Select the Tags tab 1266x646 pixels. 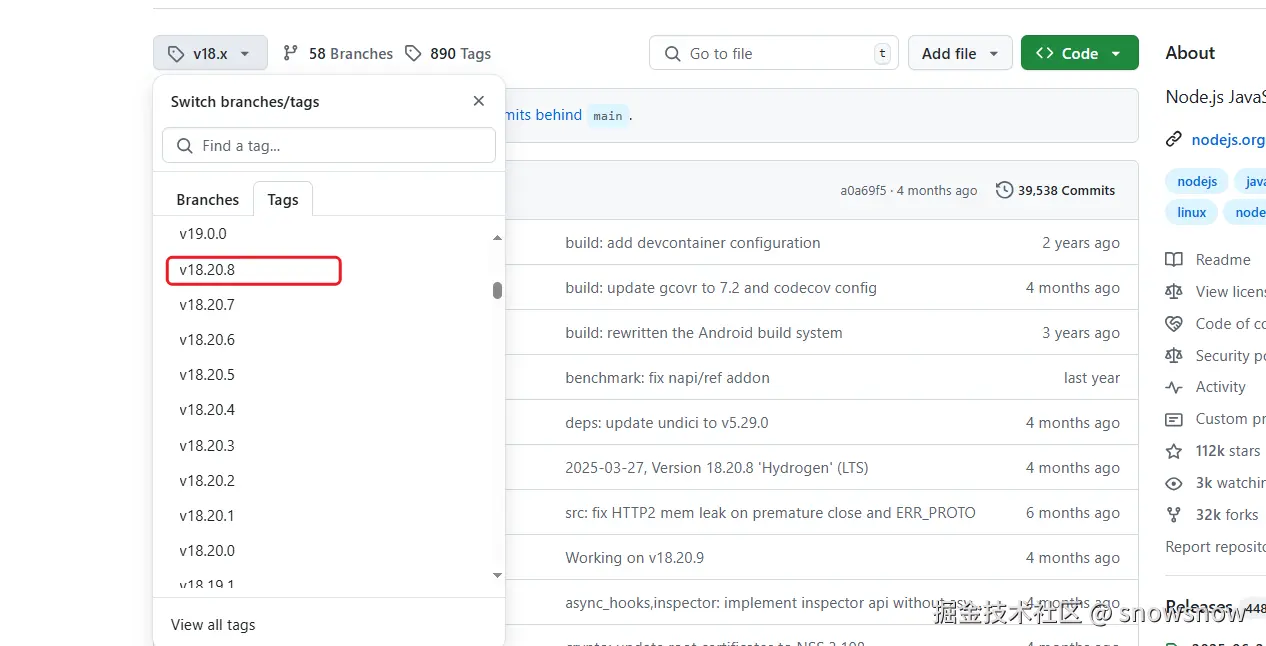coord(283,200)
